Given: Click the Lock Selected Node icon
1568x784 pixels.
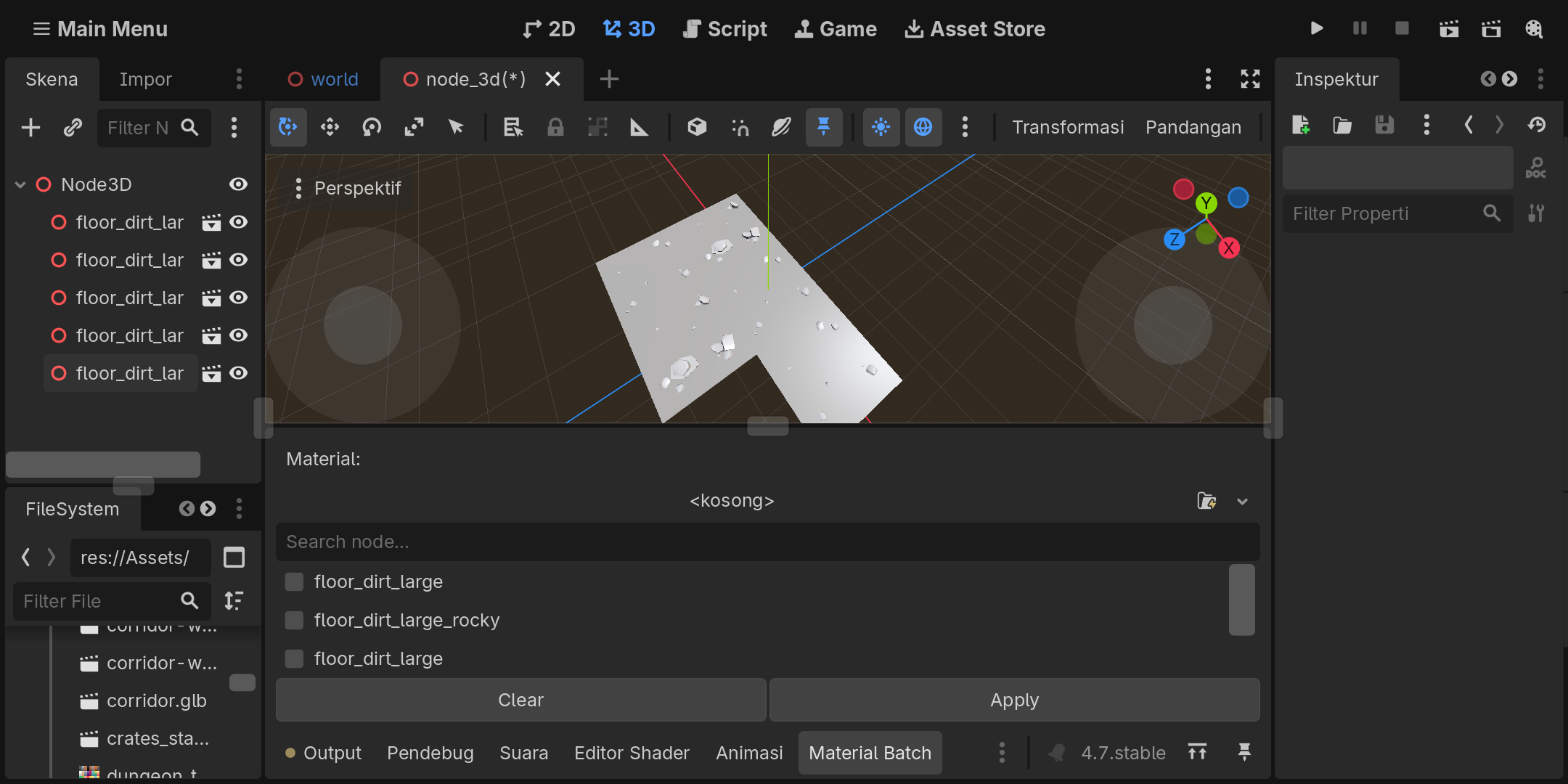Looking at the screenshot, I should point(555,127).
